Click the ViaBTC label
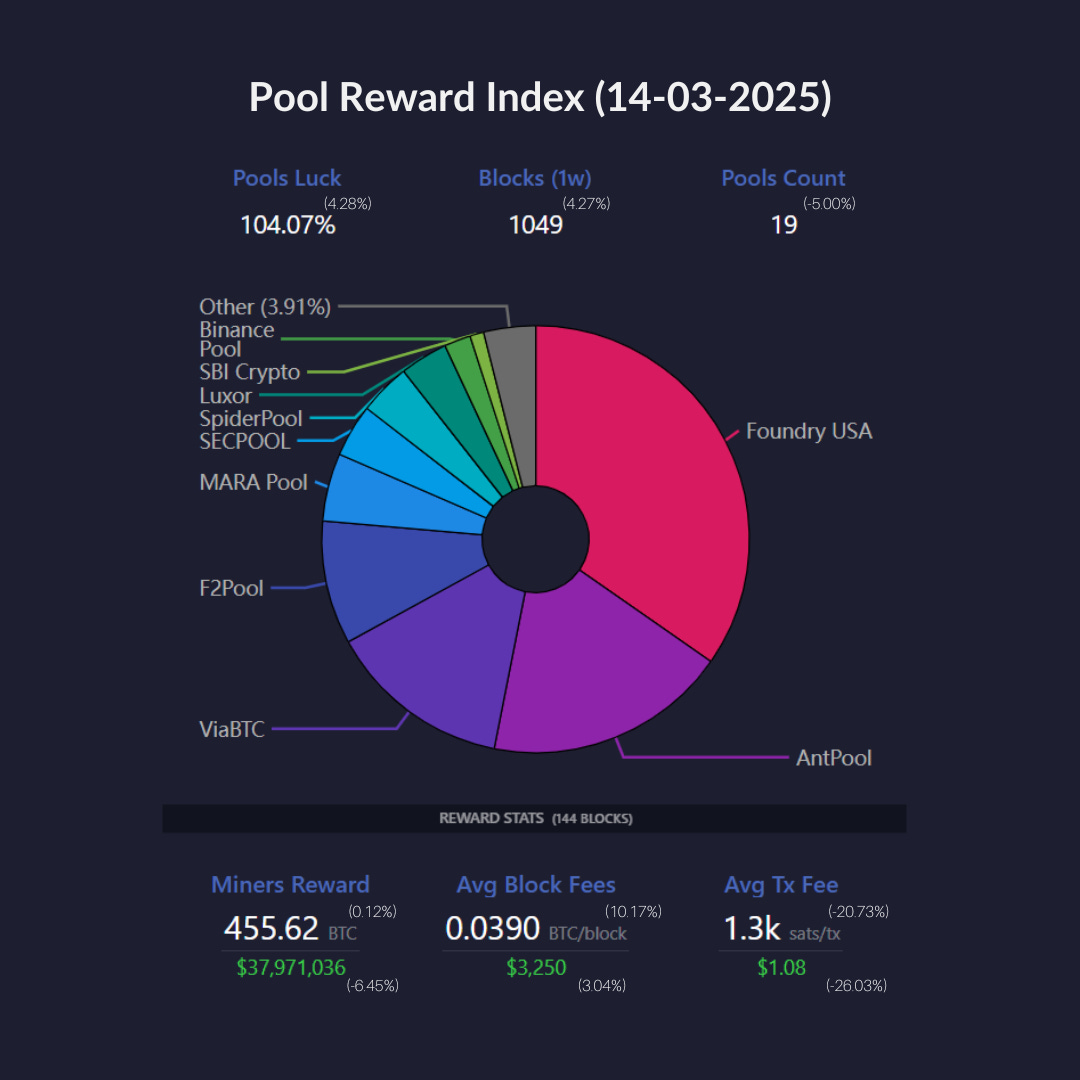This screenshot has height=1080, width=1080. pos(231,729)
